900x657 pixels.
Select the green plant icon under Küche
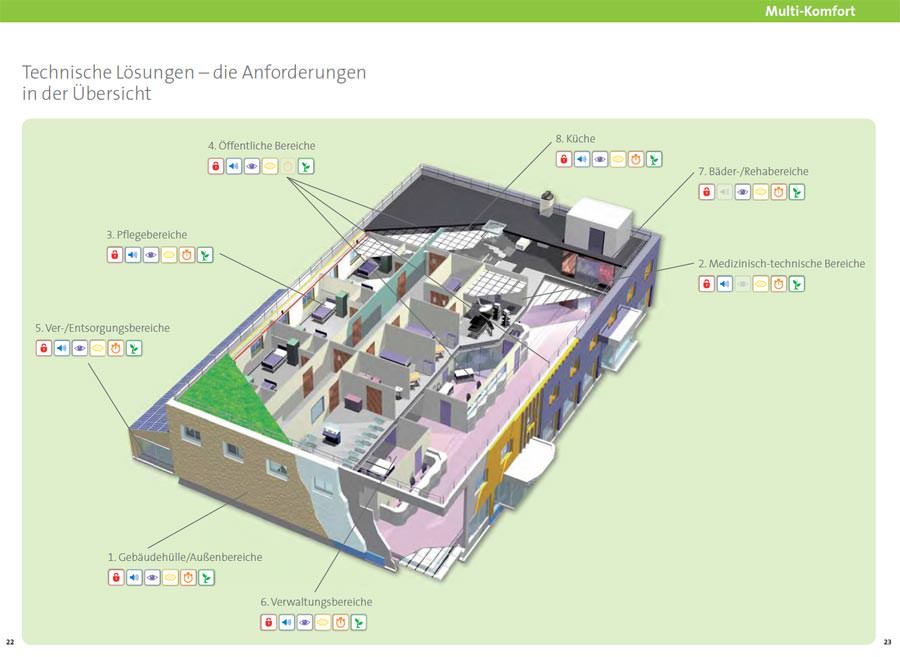[x=654, y=159]
